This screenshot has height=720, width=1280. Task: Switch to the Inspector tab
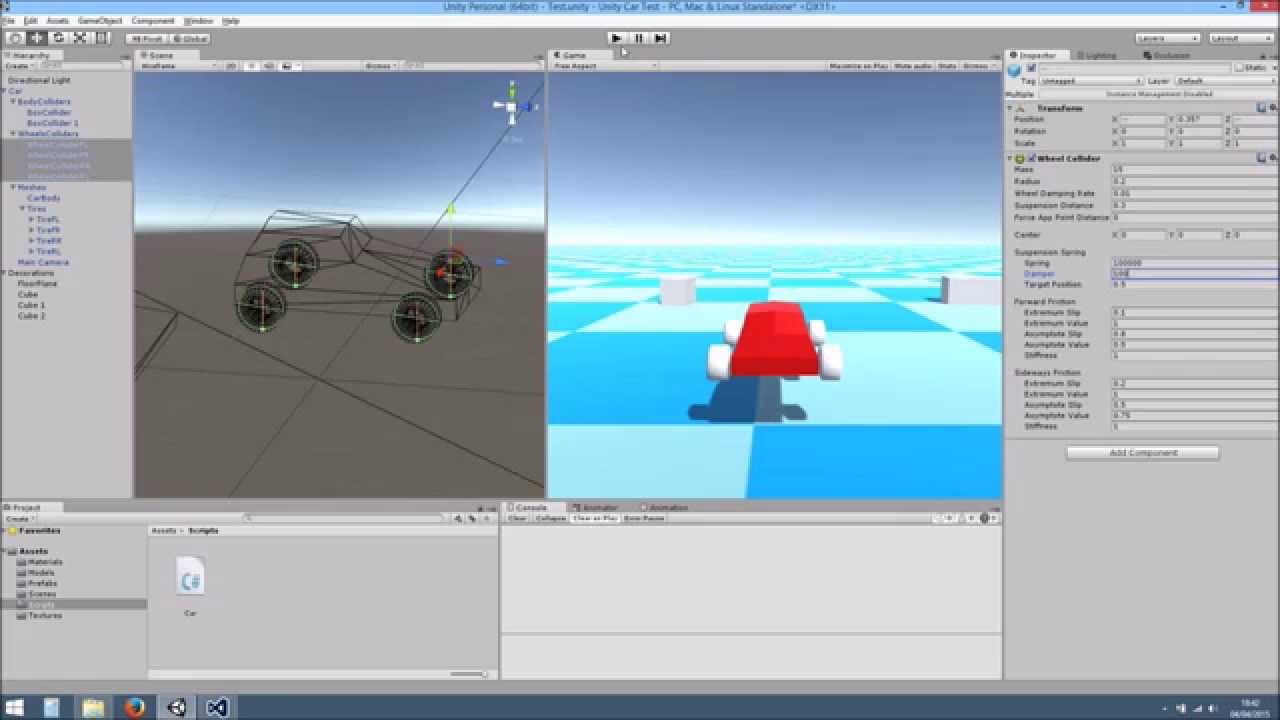click(1037, 55)
